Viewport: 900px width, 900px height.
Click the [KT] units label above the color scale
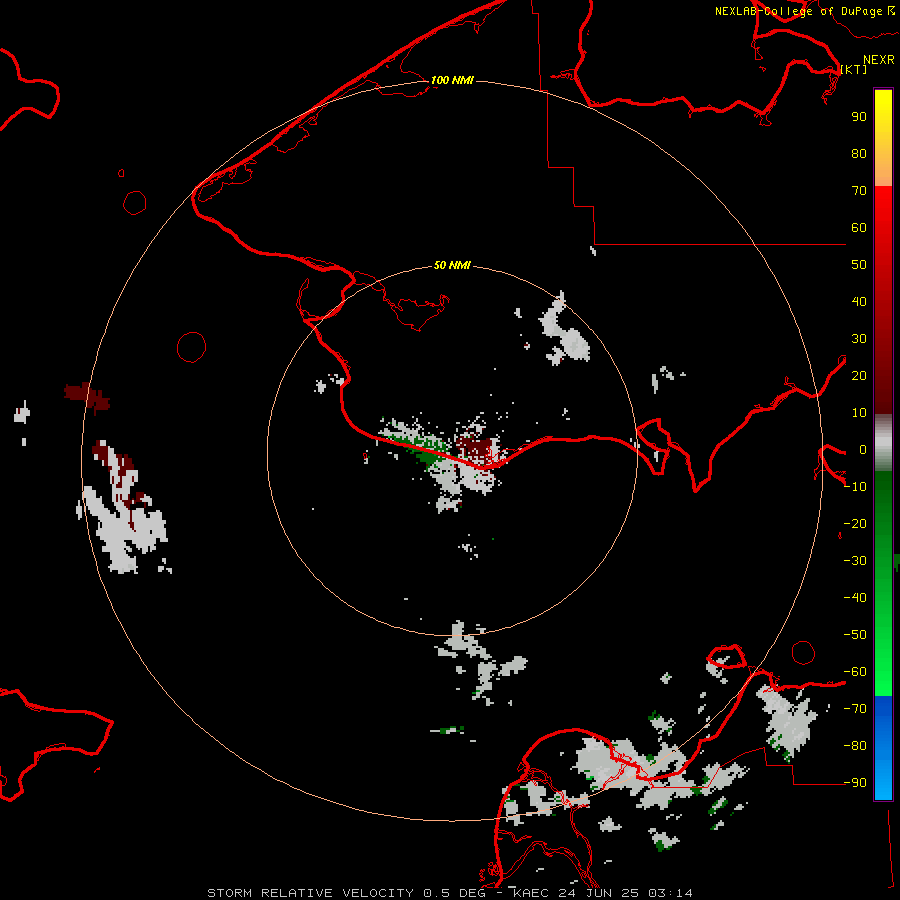tap(854, 69)
